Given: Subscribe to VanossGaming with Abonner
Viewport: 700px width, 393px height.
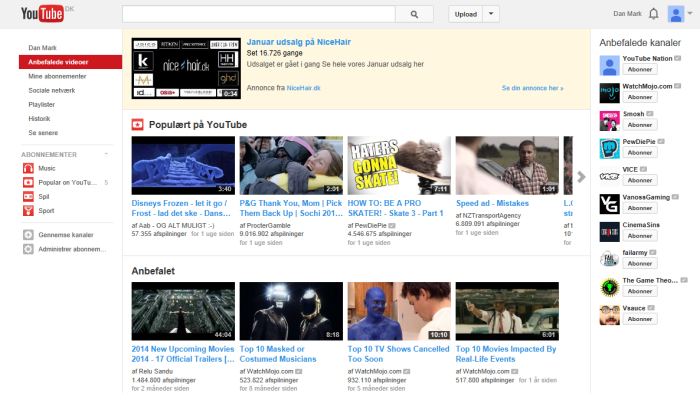Looking at the screenshot, I should [x=640, y=208].
